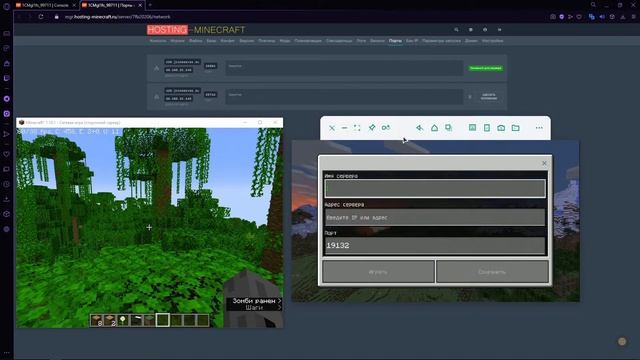640x360 pixels.
Task: Click the browser search icon in title bar
Action: point(593,5)
